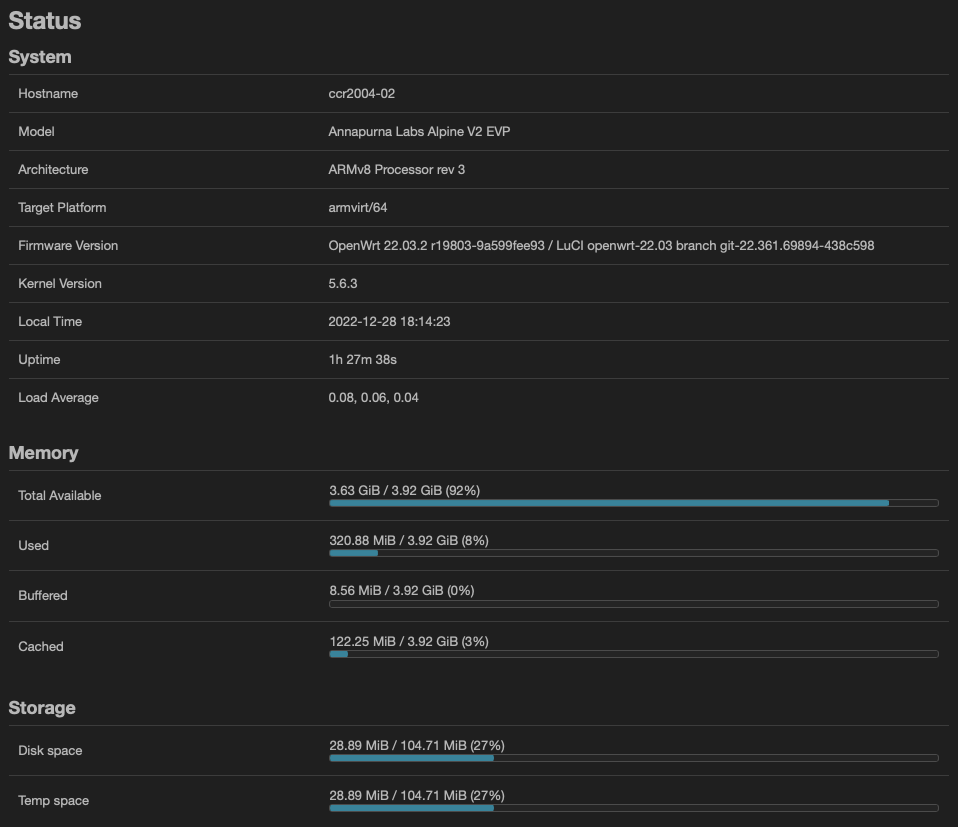
Task: Select the Uptime value 1h 27m 38s
Action: (x=362, y=359)
